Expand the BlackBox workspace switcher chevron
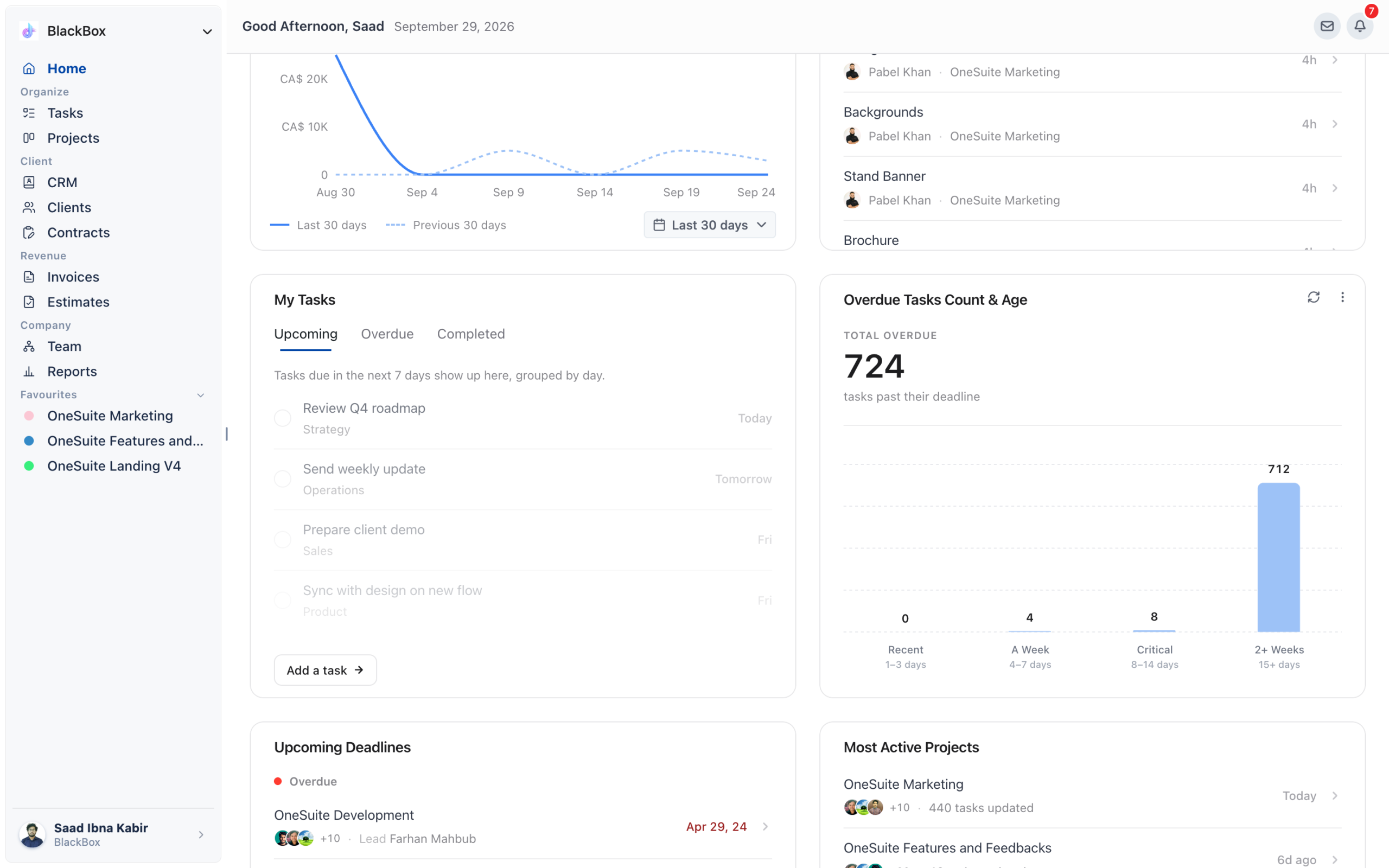The image size is (1389, 868). (207, 31)
